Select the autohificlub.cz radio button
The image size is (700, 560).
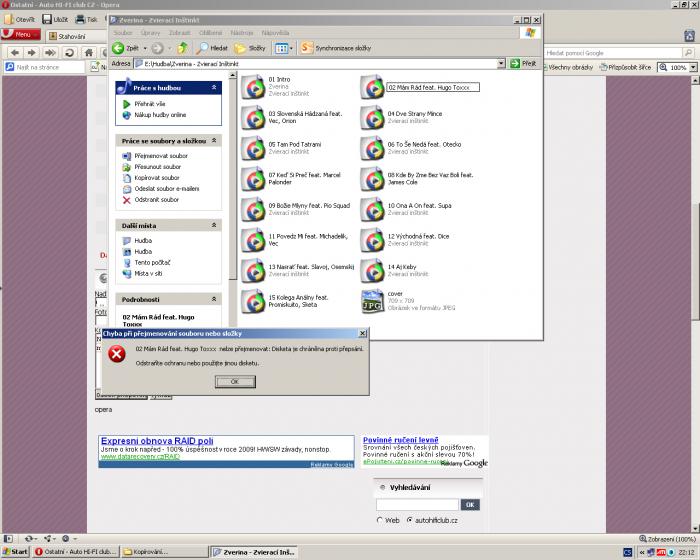click(x=408, y=521)
